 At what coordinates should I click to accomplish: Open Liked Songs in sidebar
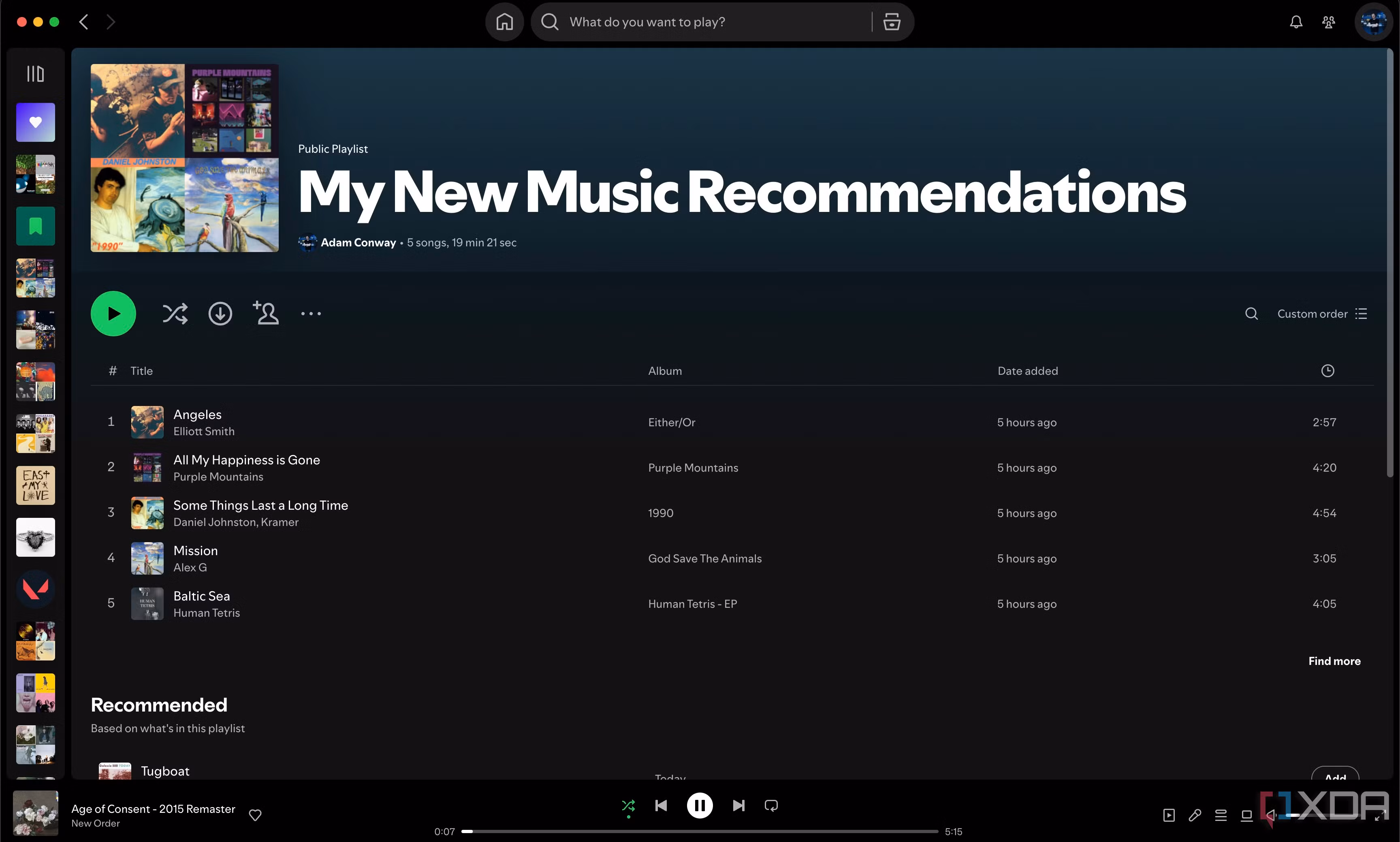tap(35, 122)
